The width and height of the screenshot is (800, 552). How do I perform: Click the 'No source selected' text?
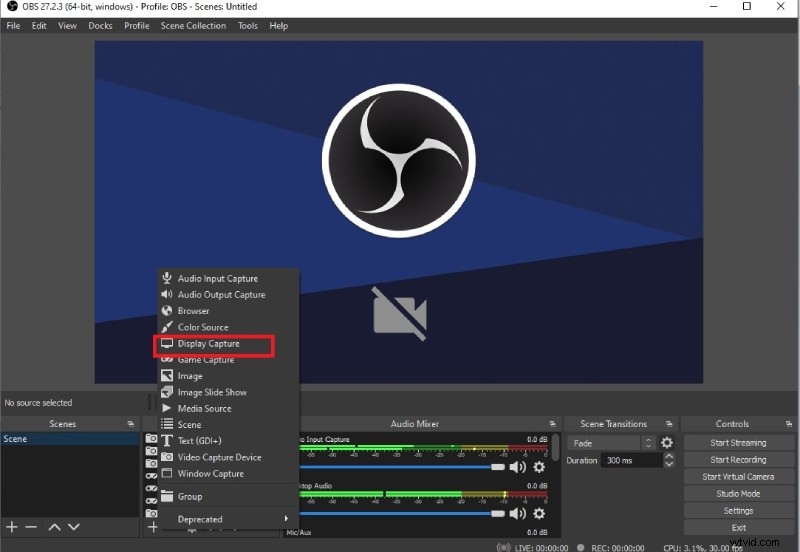click(x=38, y=403)
